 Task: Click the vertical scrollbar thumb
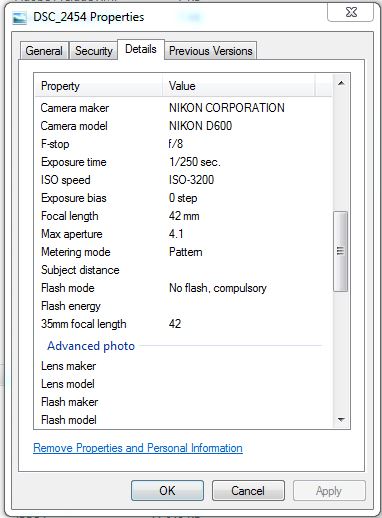[341, 251]
